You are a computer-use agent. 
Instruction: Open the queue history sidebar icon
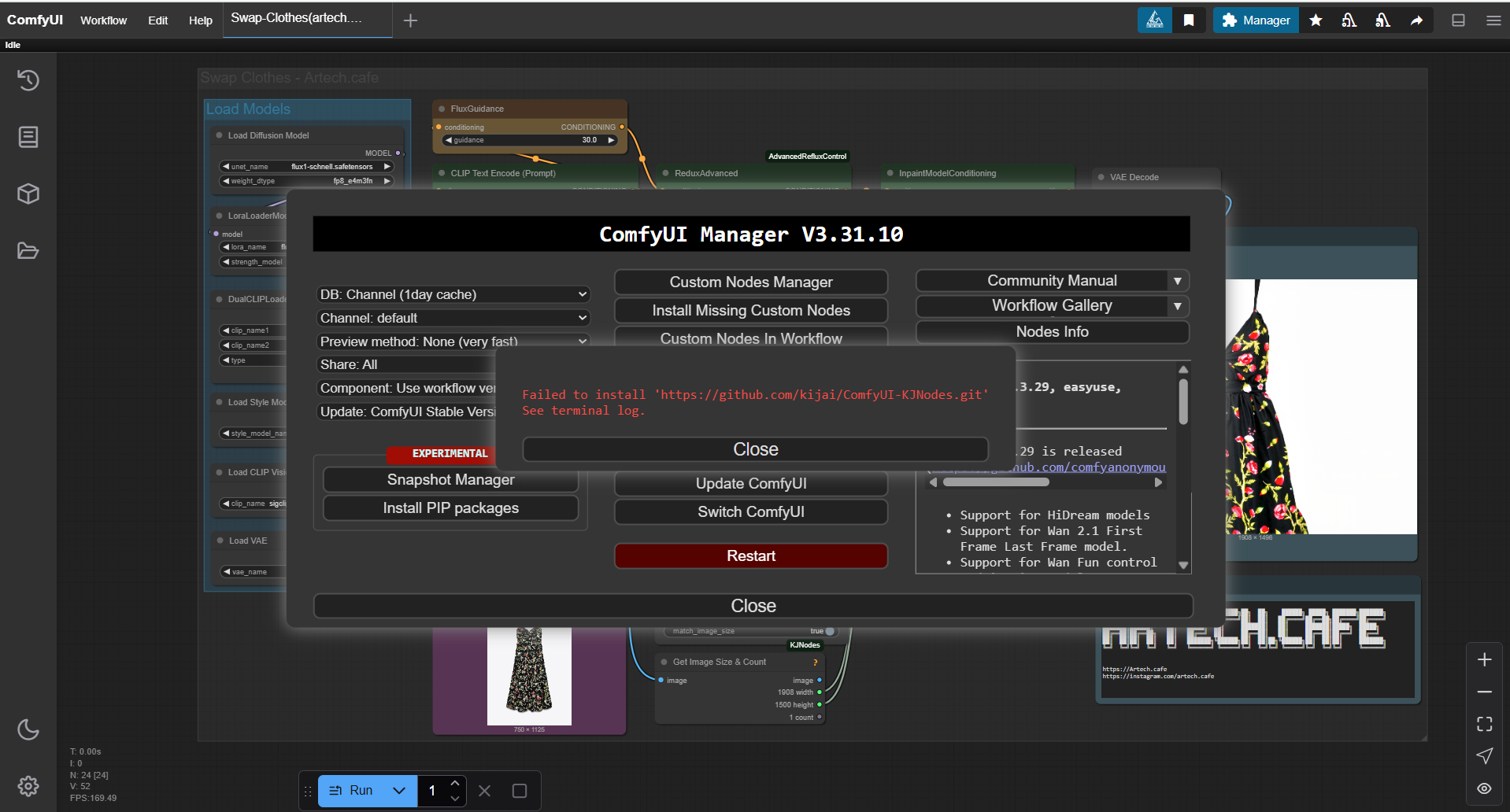point(28,80)
